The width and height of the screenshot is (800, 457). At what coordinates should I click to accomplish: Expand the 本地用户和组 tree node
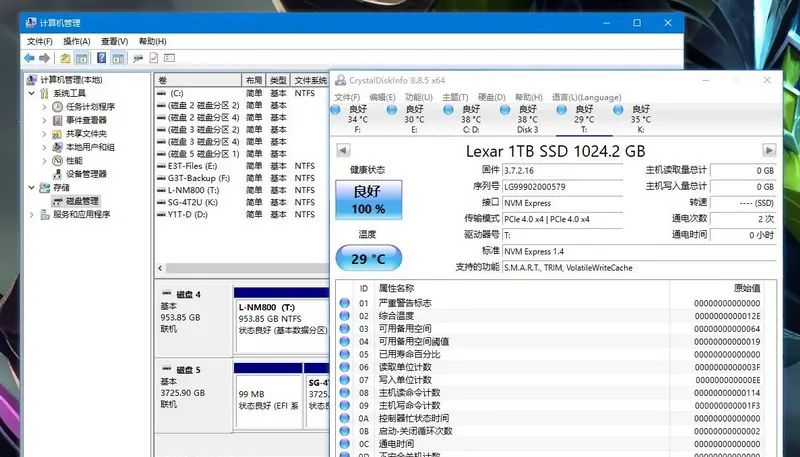(44, 147)
